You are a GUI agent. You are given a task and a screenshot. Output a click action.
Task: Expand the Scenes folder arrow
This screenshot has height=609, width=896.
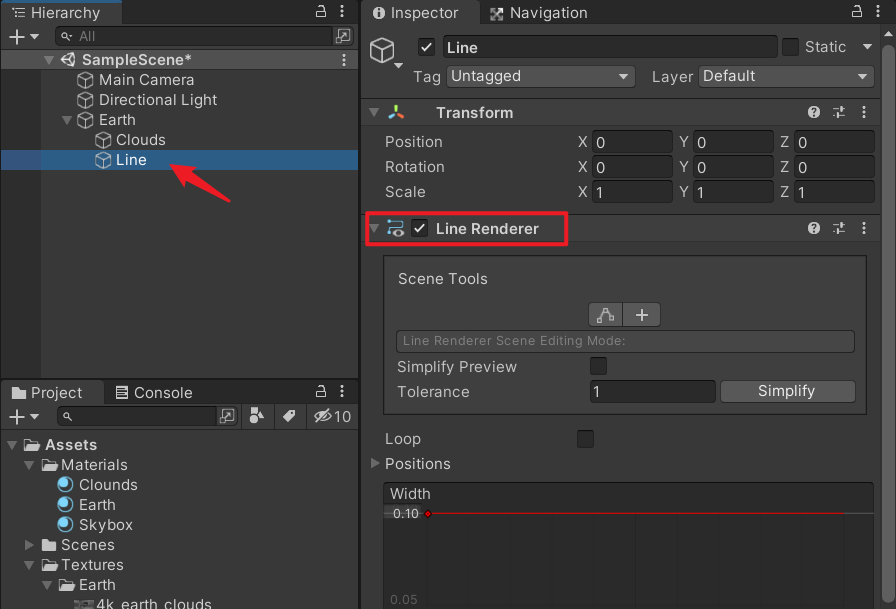29,544
